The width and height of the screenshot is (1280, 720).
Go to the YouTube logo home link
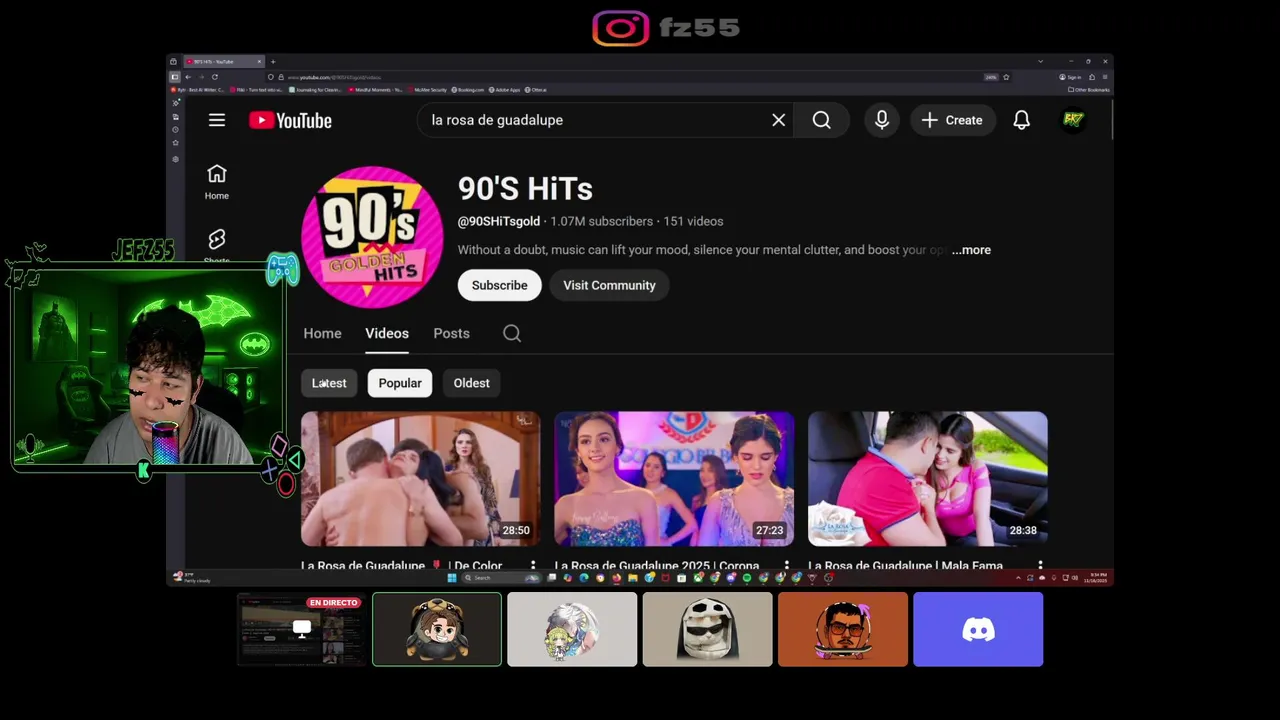pos(290,120)
